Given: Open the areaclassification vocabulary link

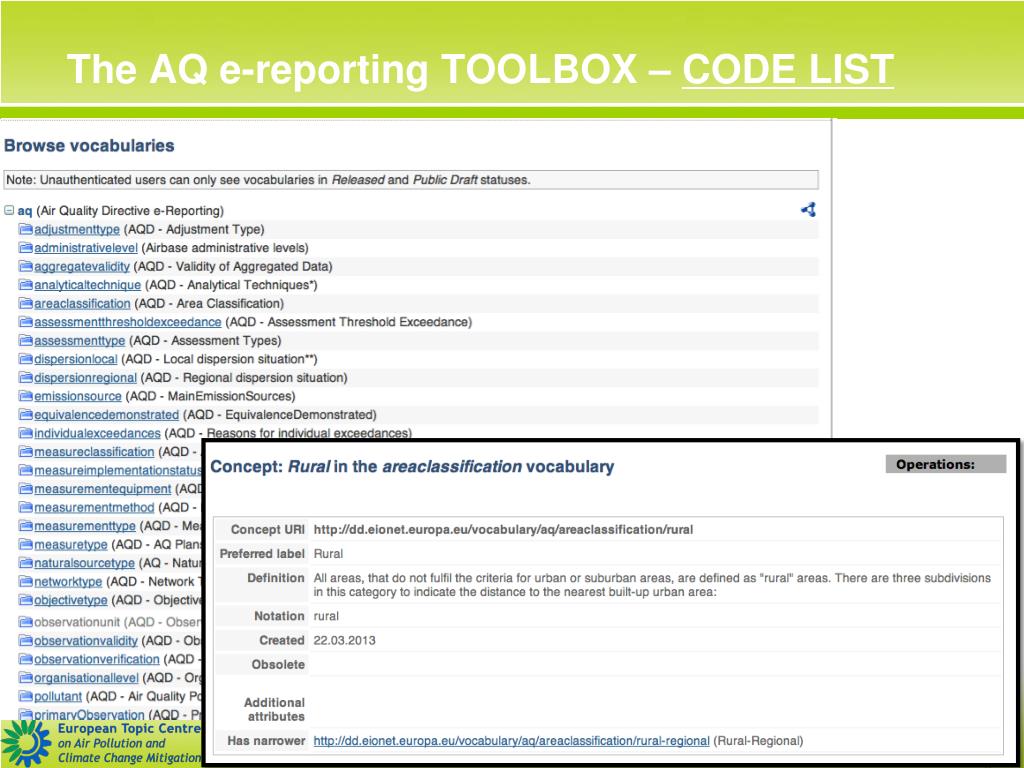Looking at the screenshot, I should [82, 304].
